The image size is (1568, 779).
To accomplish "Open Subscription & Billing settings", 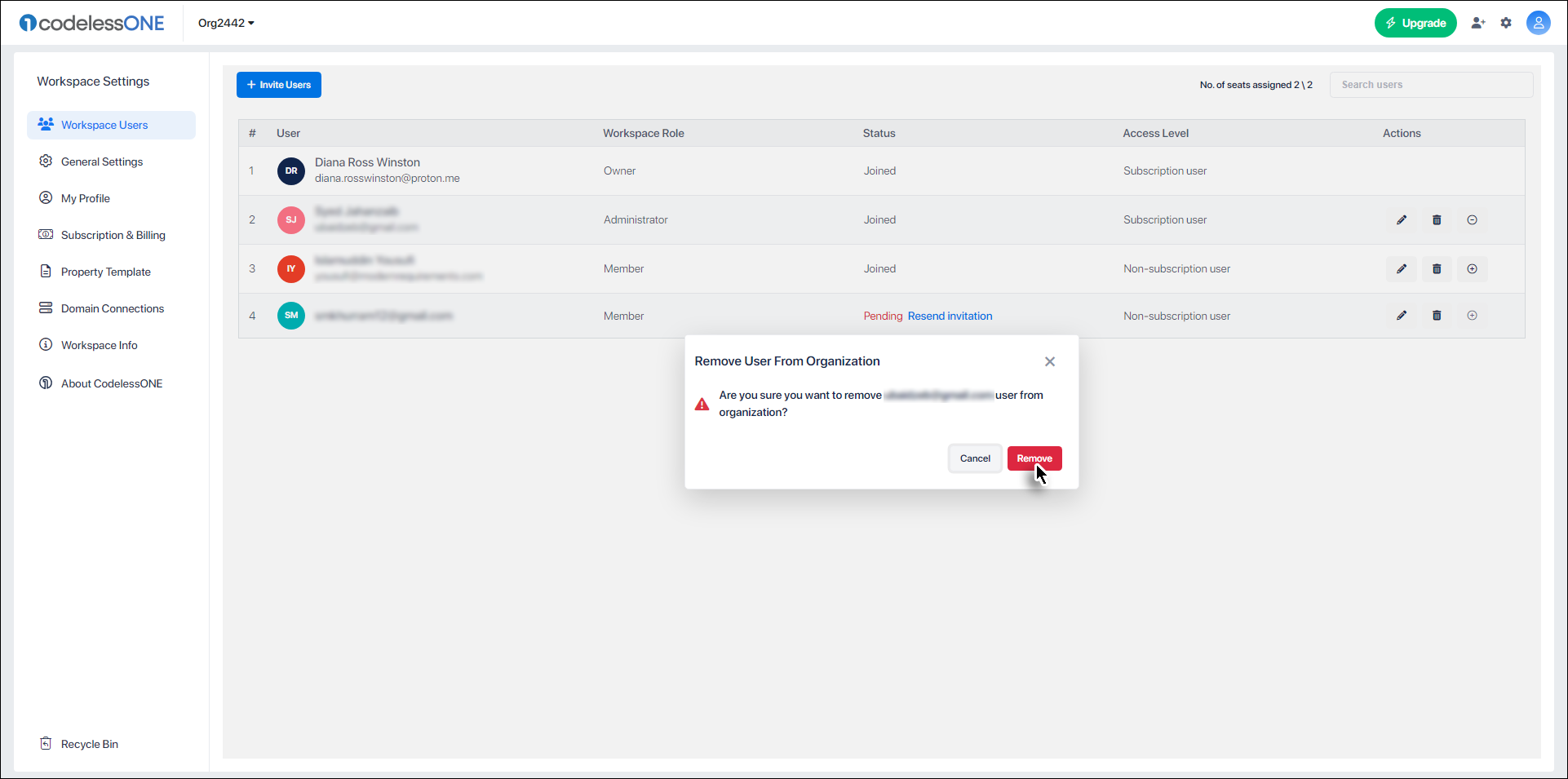I will (x=113, y=234).
